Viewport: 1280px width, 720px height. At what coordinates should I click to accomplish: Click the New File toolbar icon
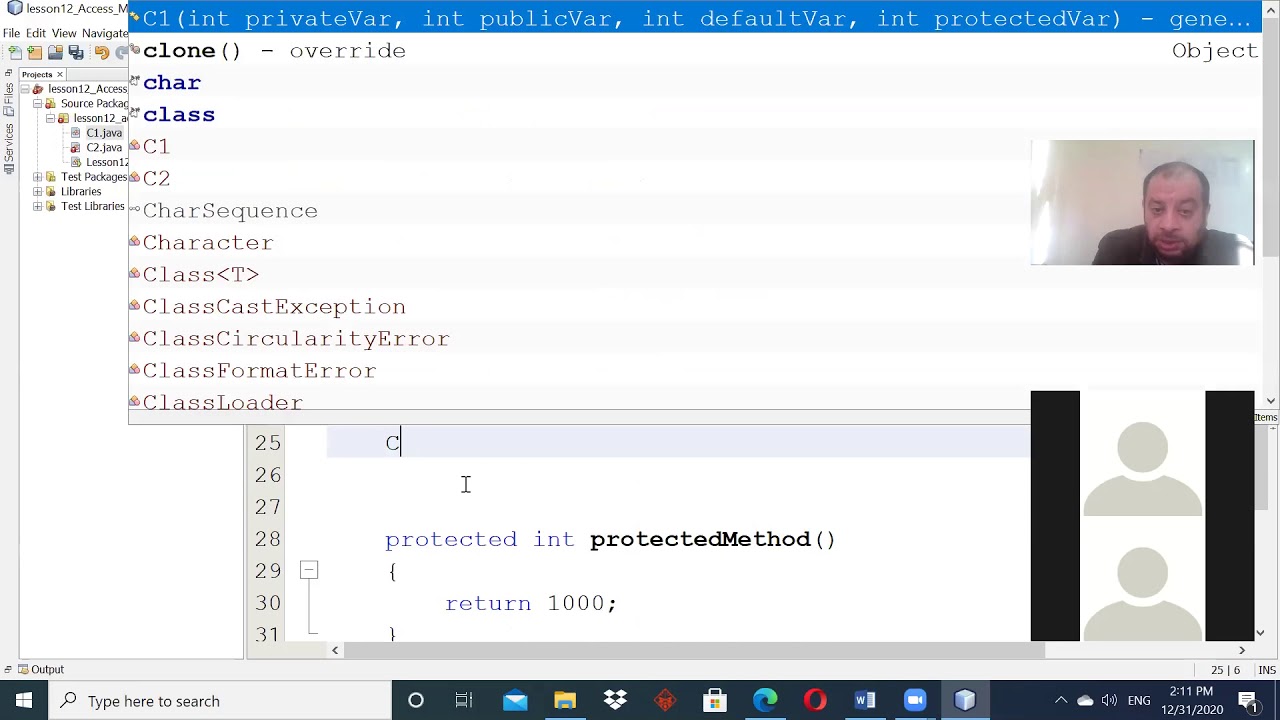[15, 53]
